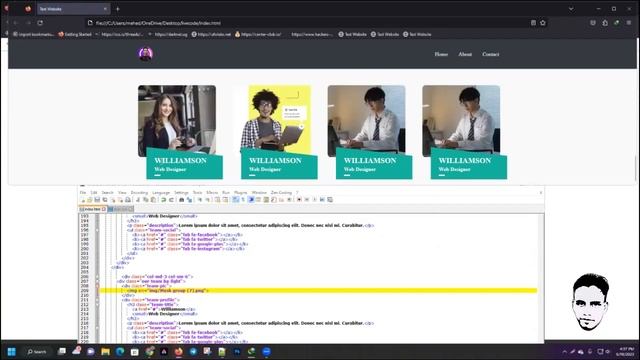Open the Firefox hamburger menu
This screenshot has width=640, height=360.
point(629,23)
